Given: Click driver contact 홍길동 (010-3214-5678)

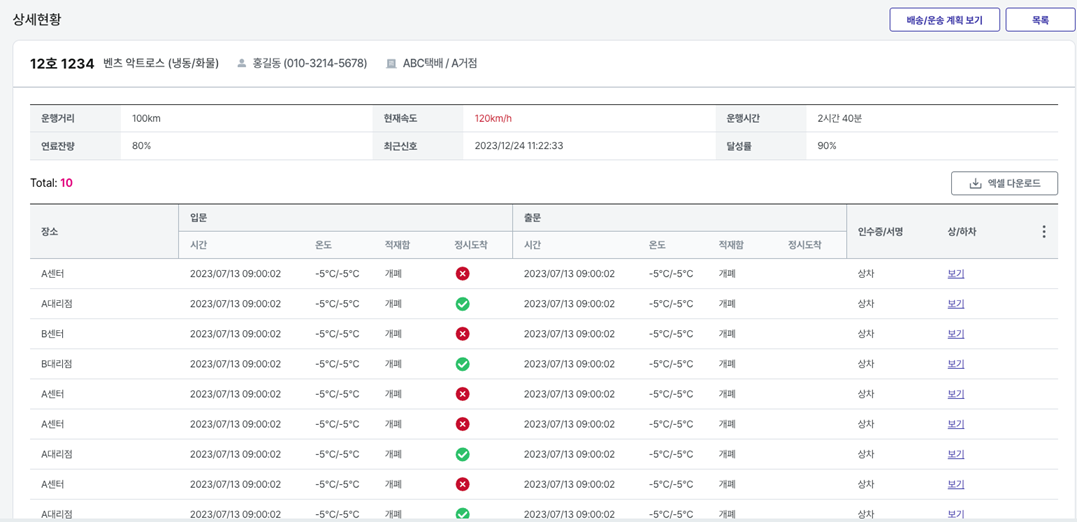Looking at the screenshot, I should [310, 64].
